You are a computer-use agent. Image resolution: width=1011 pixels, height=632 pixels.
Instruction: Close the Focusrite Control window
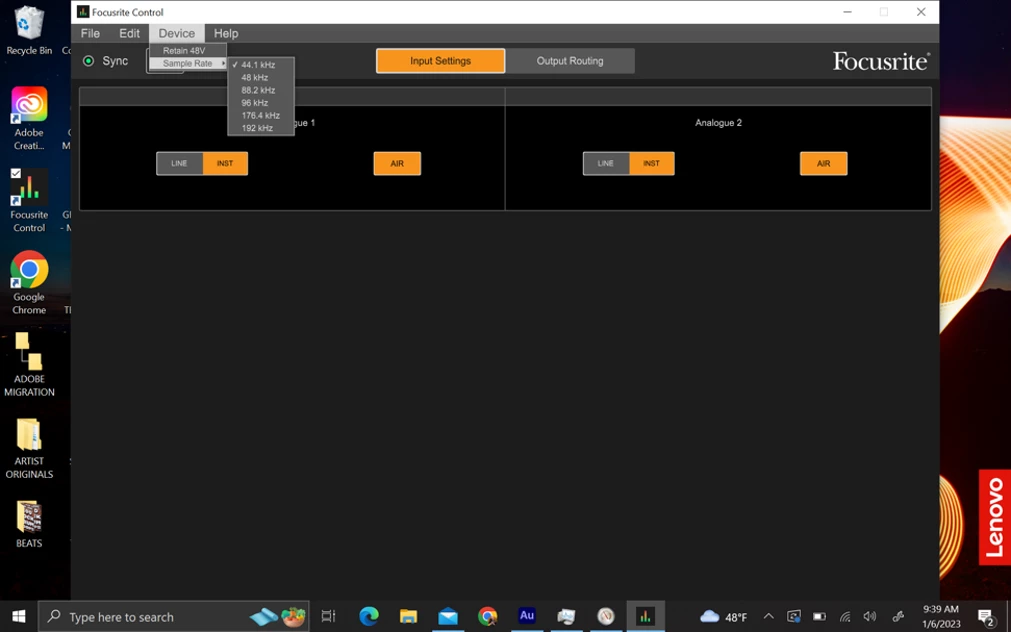[921, 12]
